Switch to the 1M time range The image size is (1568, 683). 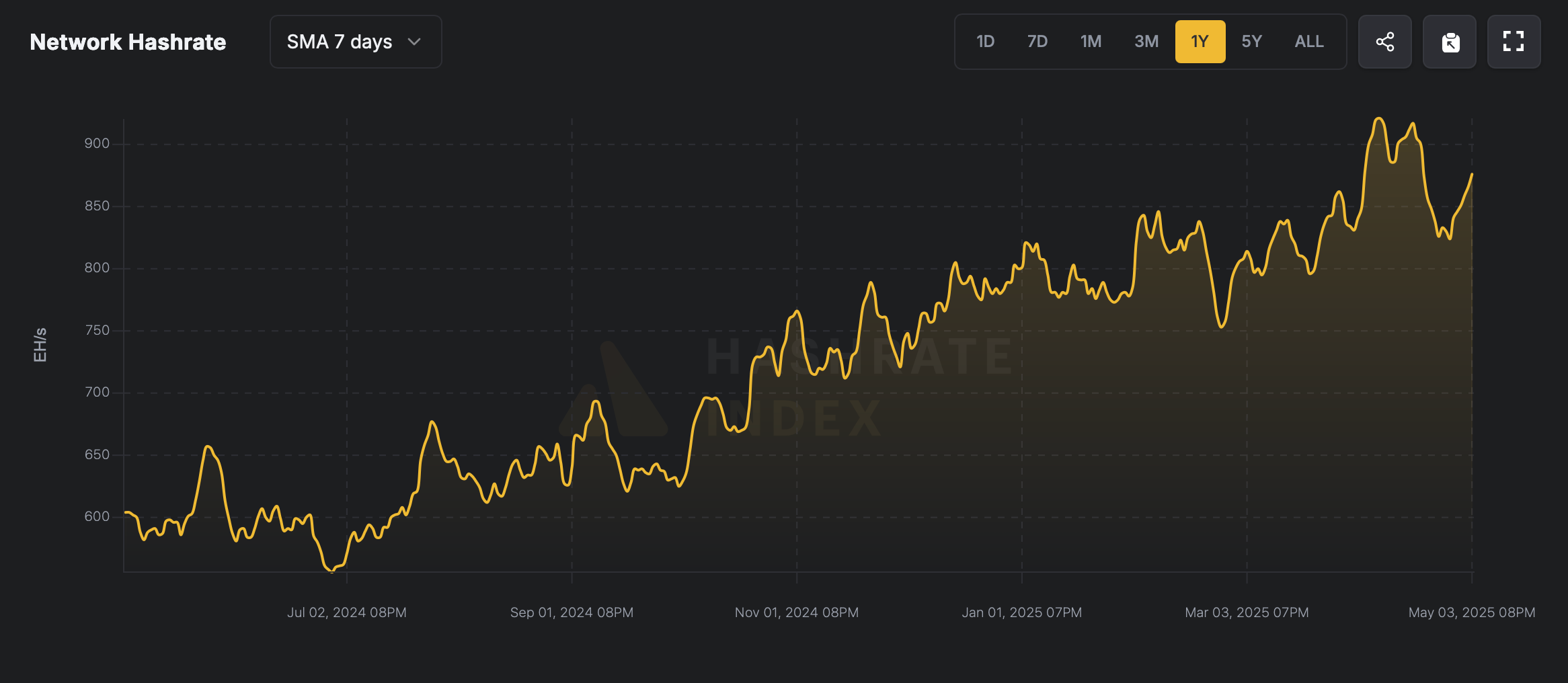coord(1091,42)
